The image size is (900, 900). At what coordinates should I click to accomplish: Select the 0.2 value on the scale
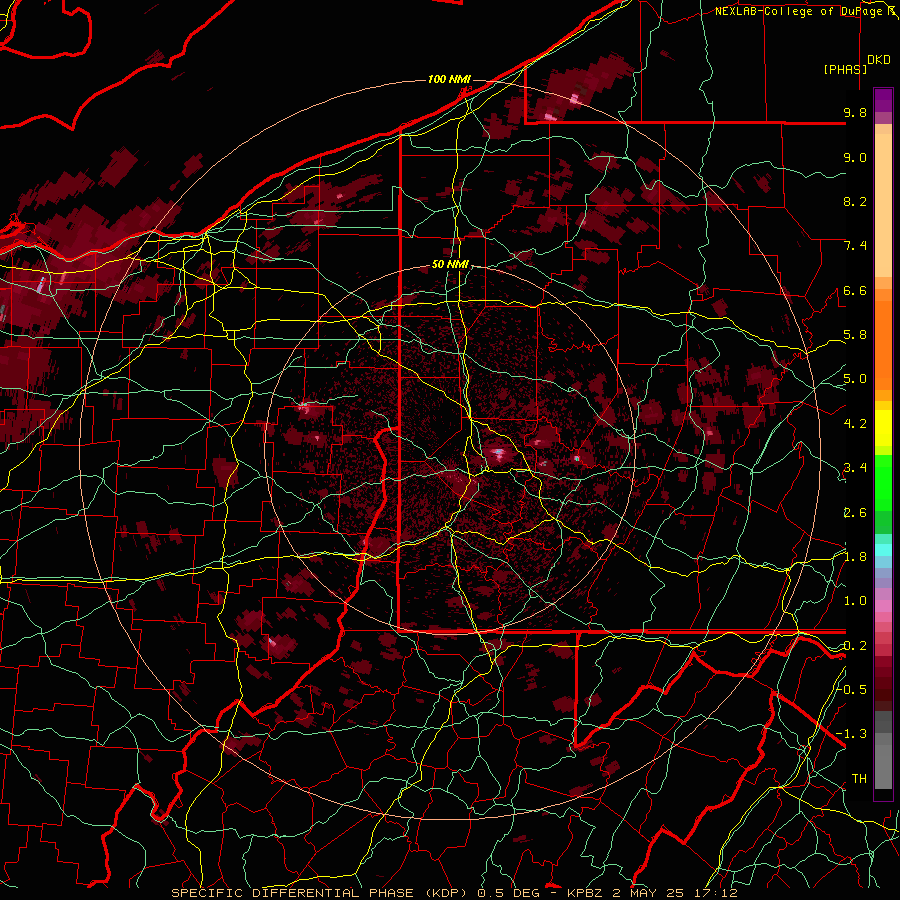(855, 646)
